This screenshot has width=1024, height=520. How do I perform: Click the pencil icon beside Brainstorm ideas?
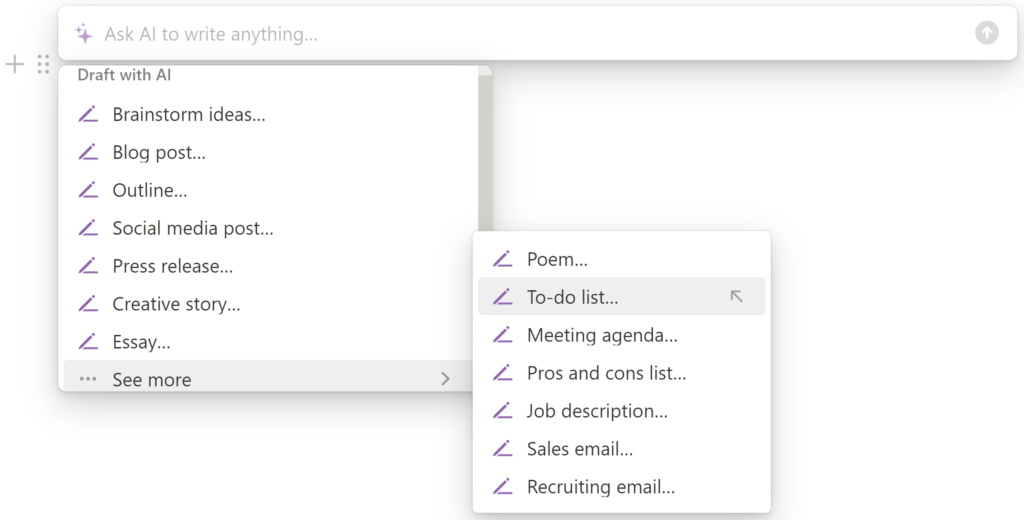tap(88, 114)
